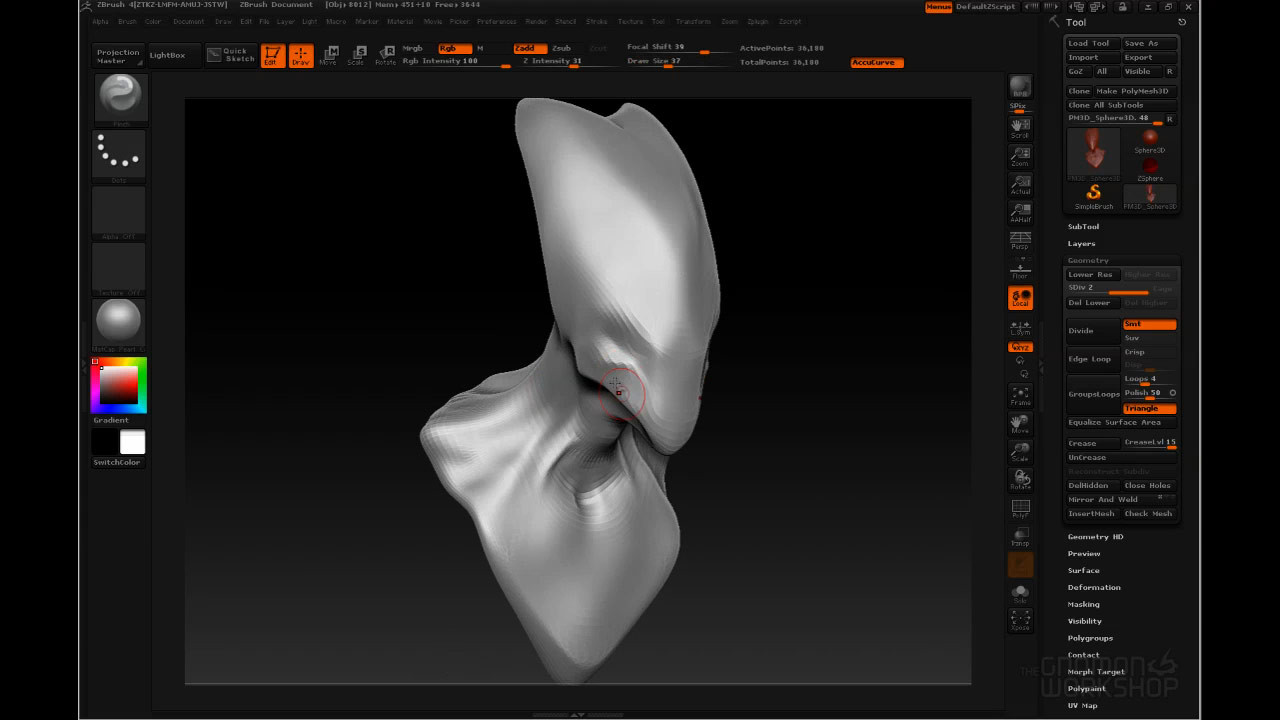Click the Actual size icon
The height and width of the screenshot is (720, 1280).
pos(1020,184)
